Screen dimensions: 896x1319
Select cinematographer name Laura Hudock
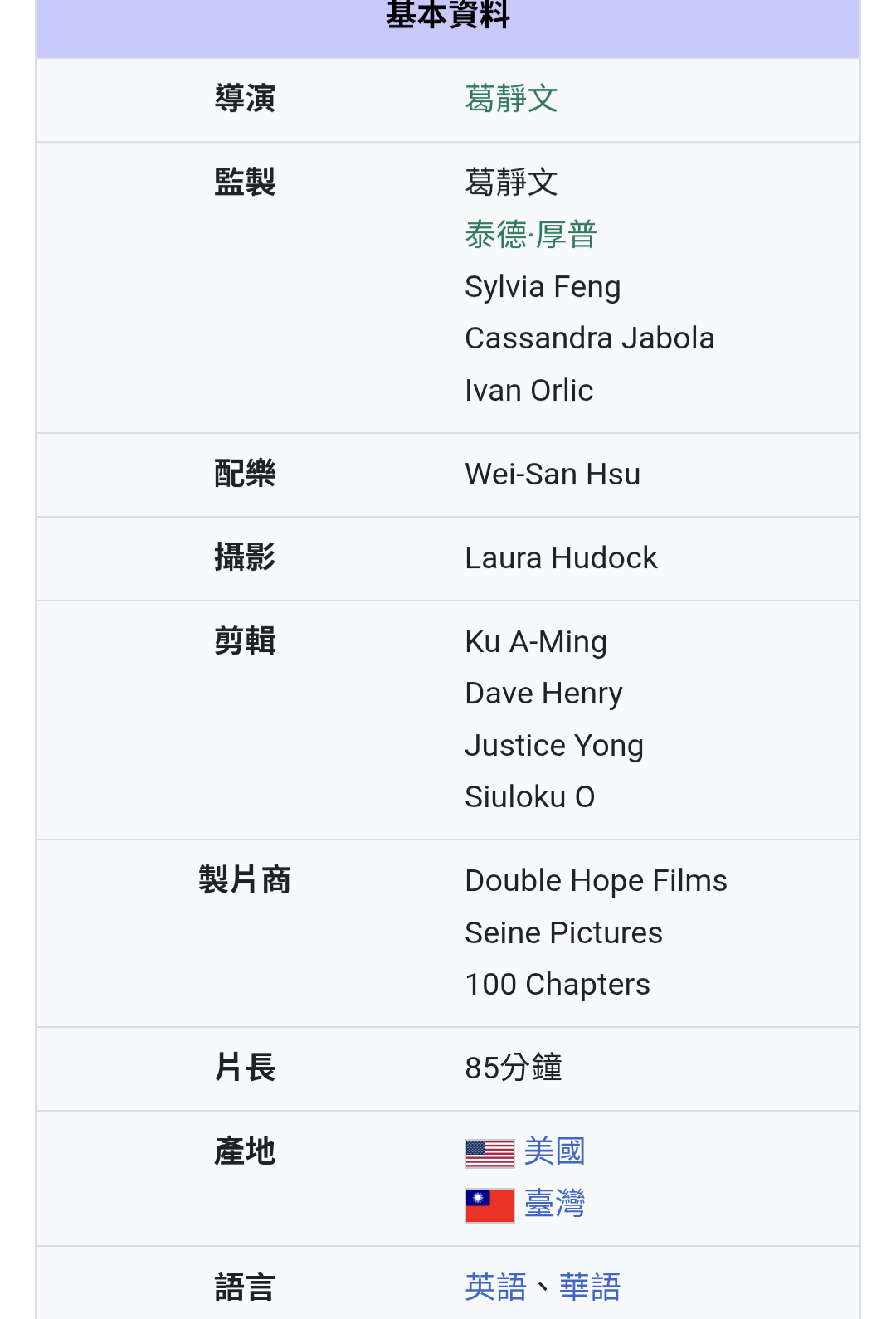pos(561,558)
